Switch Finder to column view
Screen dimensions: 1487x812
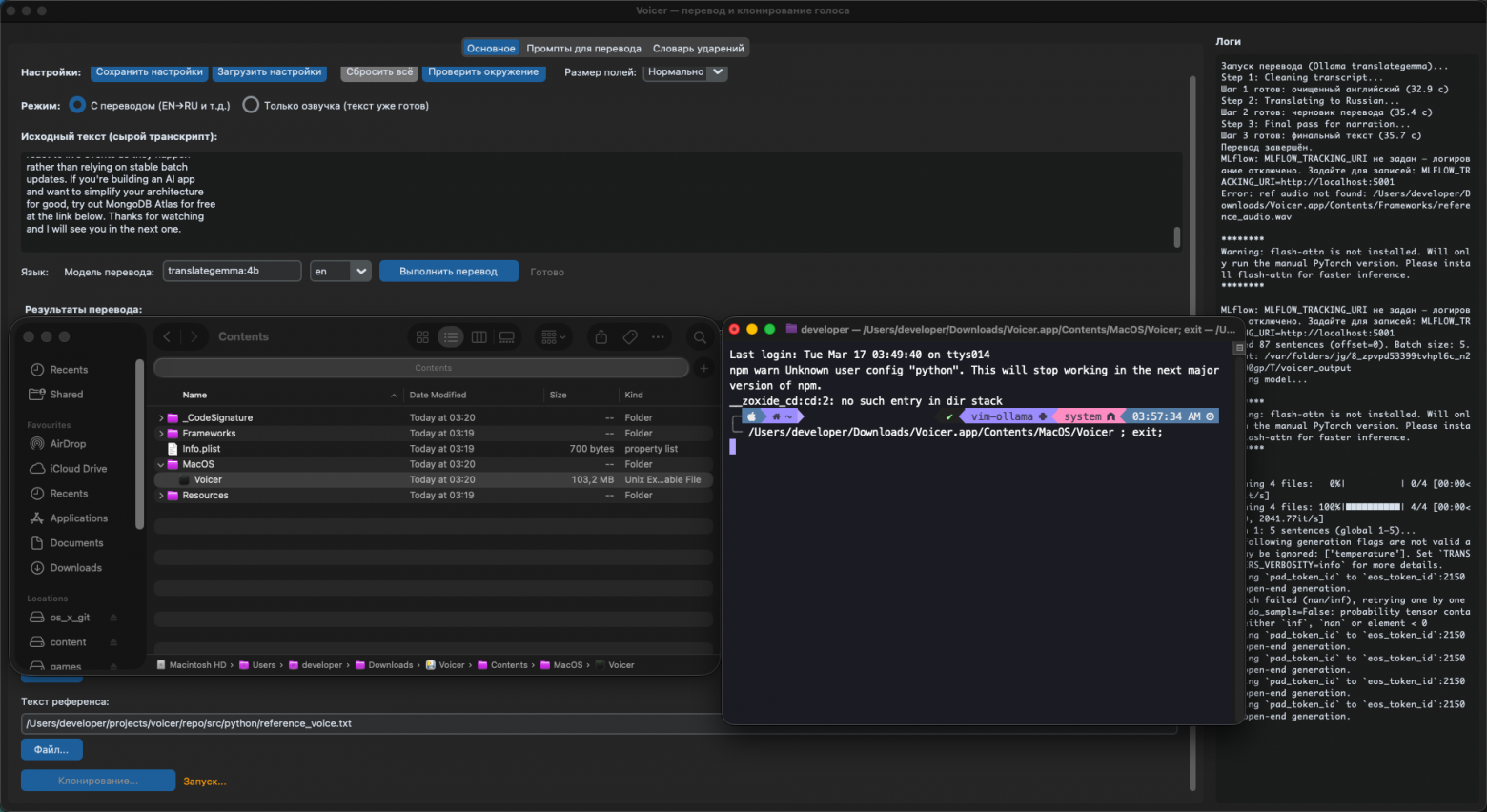pos(479,337)
